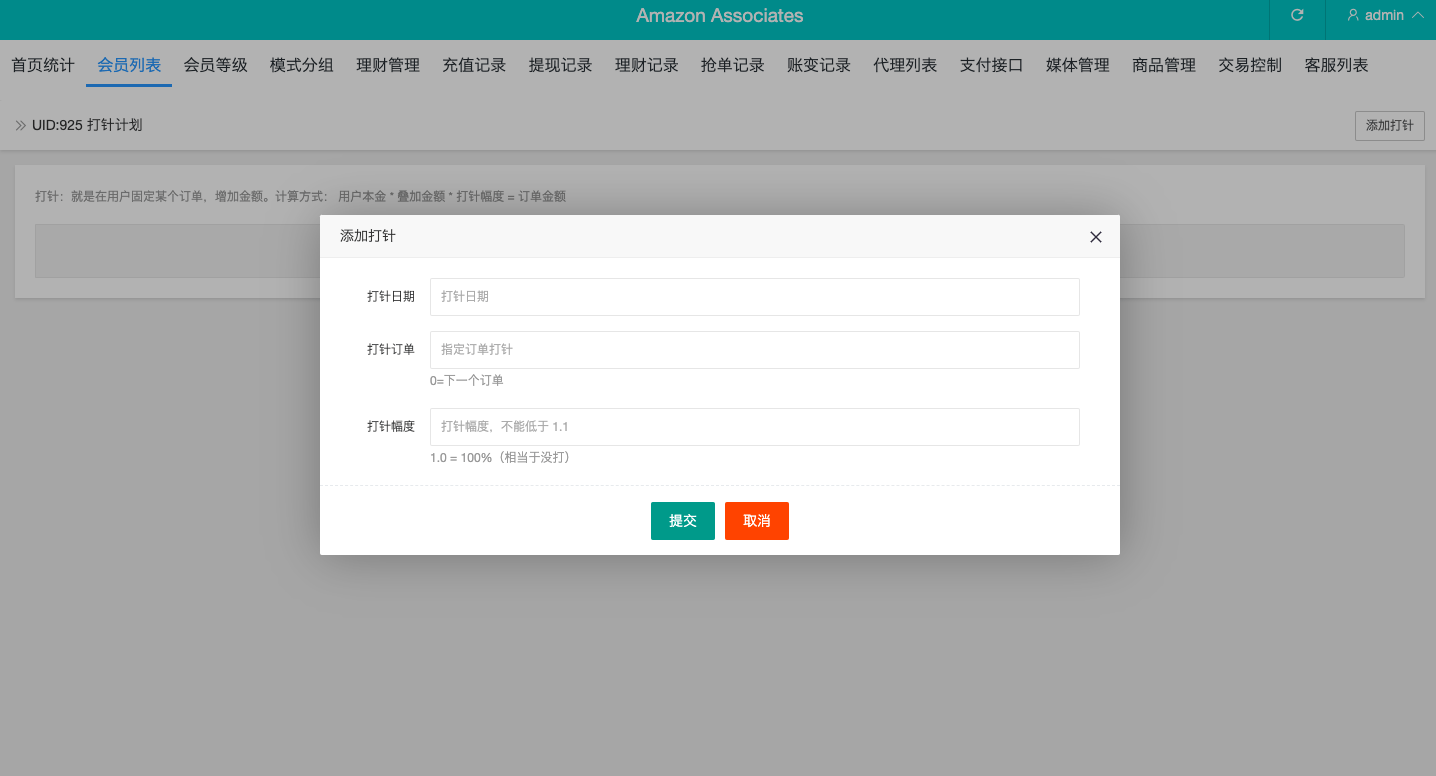Switch to the 交易控制 tab
Image resolution: width=1436 pixels, height=776 pixels.
[1250, 66]
